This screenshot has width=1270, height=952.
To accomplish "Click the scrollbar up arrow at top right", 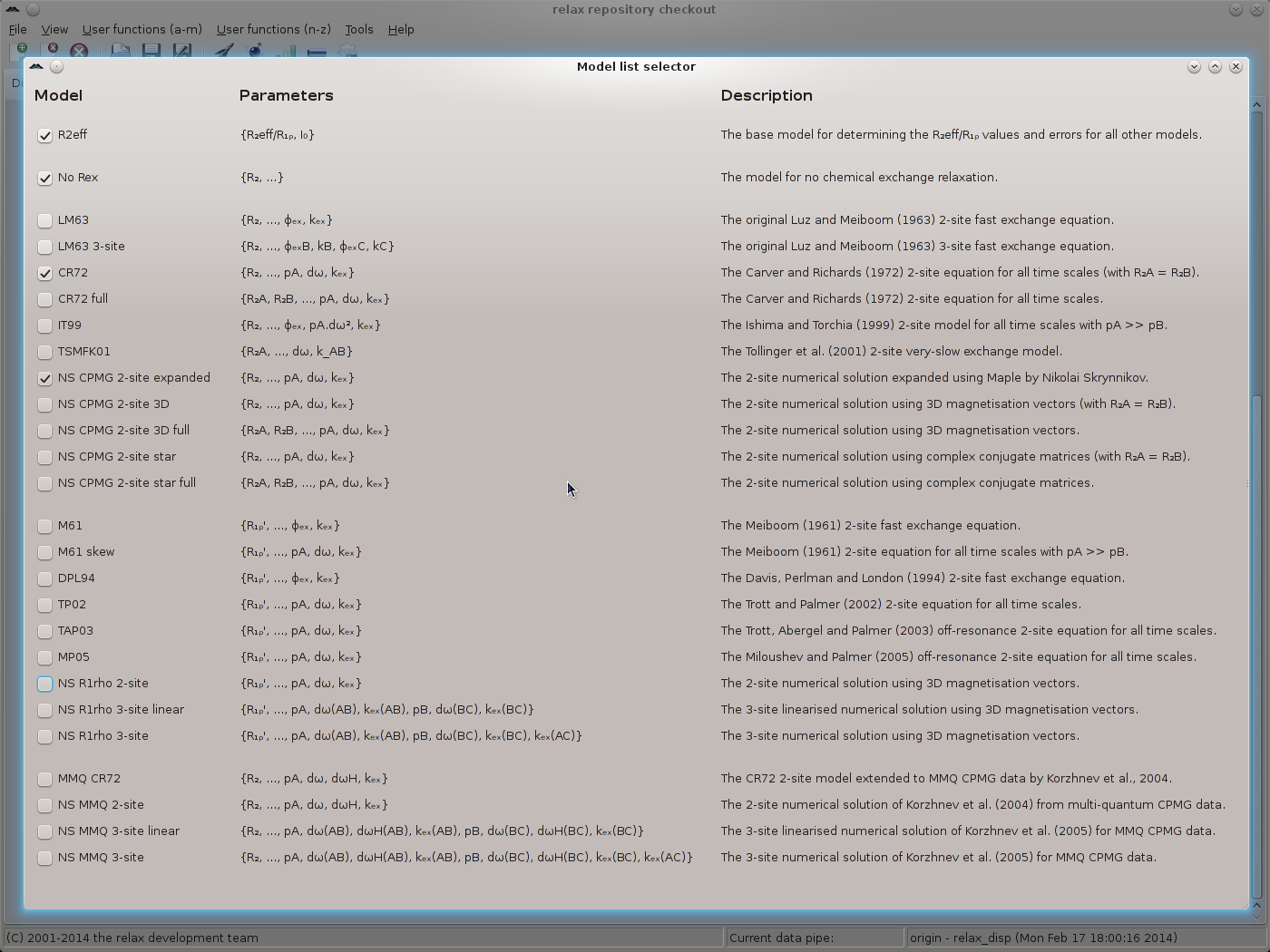I will (1256, 105).
